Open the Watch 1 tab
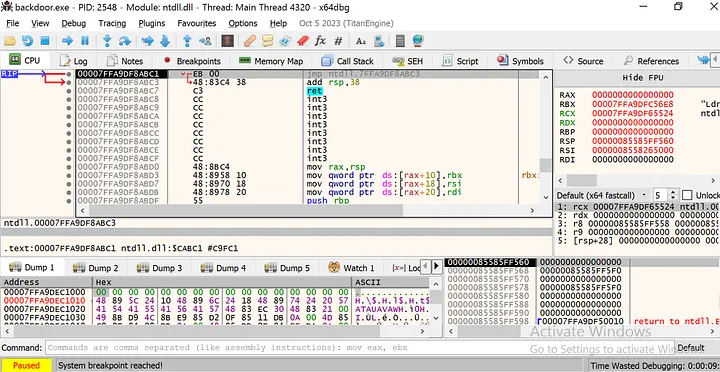This screenshot has height=372, width=720. click(352, 268)
